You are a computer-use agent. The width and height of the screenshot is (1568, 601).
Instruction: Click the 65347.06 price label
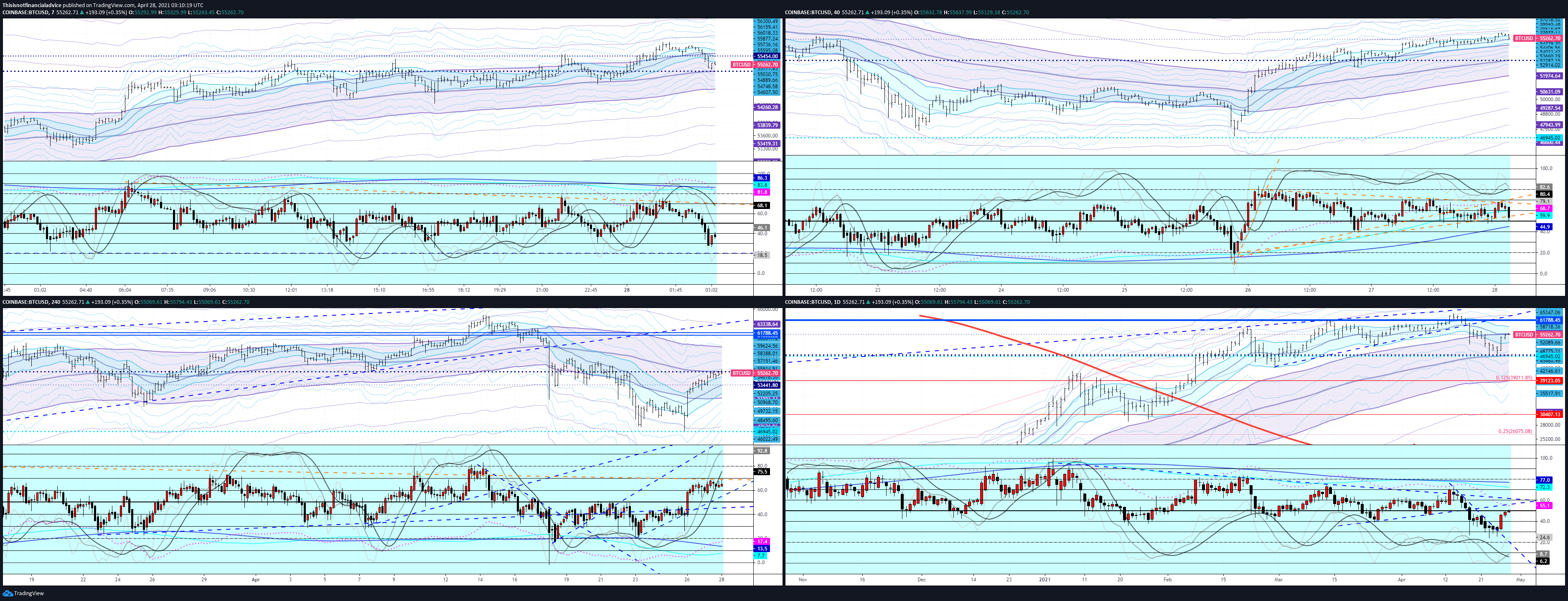[1550, 312]
